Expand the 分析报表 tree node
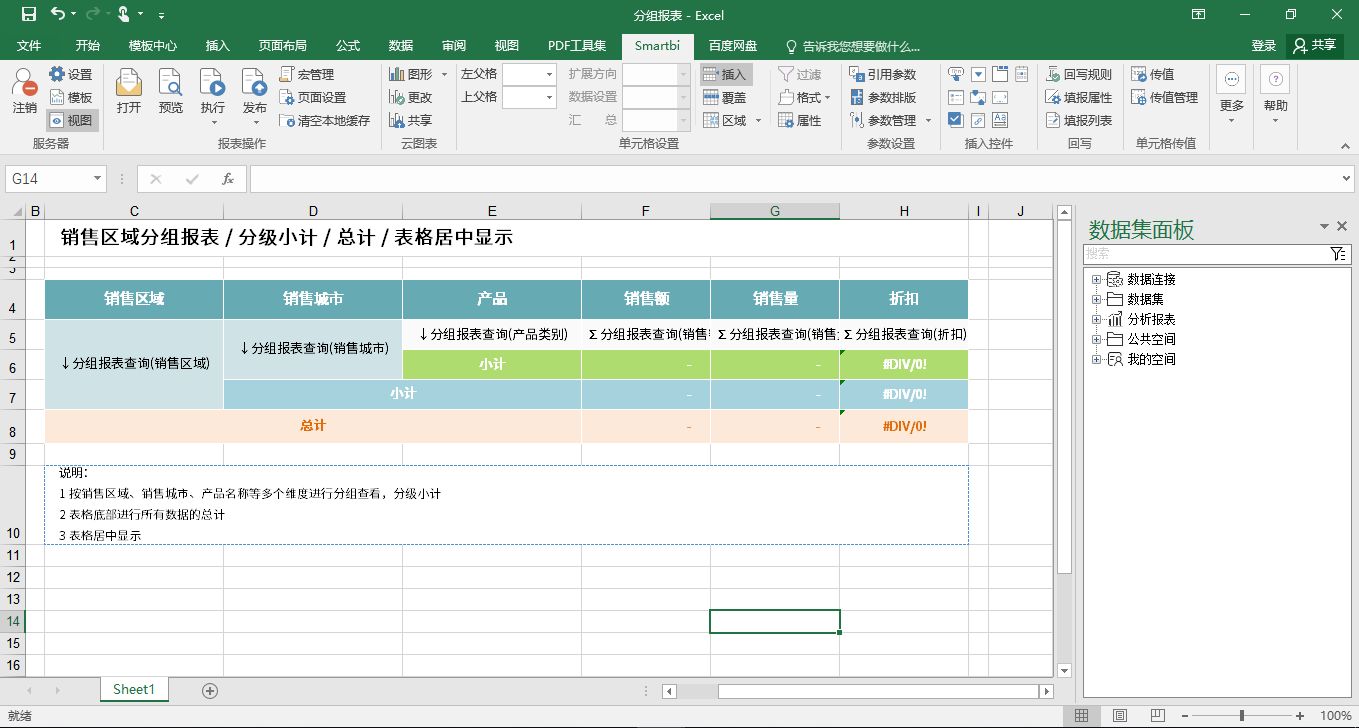 point(1096,319)
